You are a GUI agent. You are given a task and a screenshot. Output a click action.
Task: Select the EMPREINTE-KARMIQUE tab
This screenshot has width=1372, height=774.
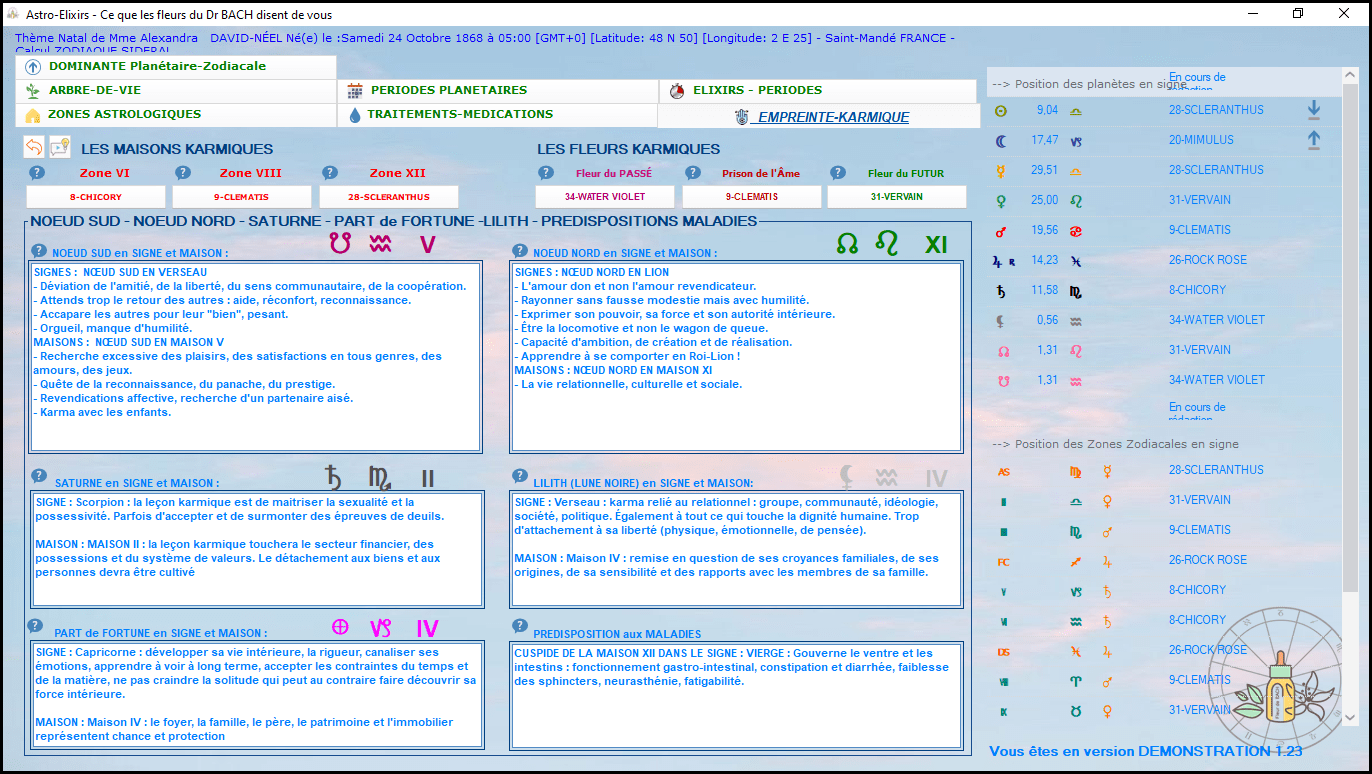(818, 116)
